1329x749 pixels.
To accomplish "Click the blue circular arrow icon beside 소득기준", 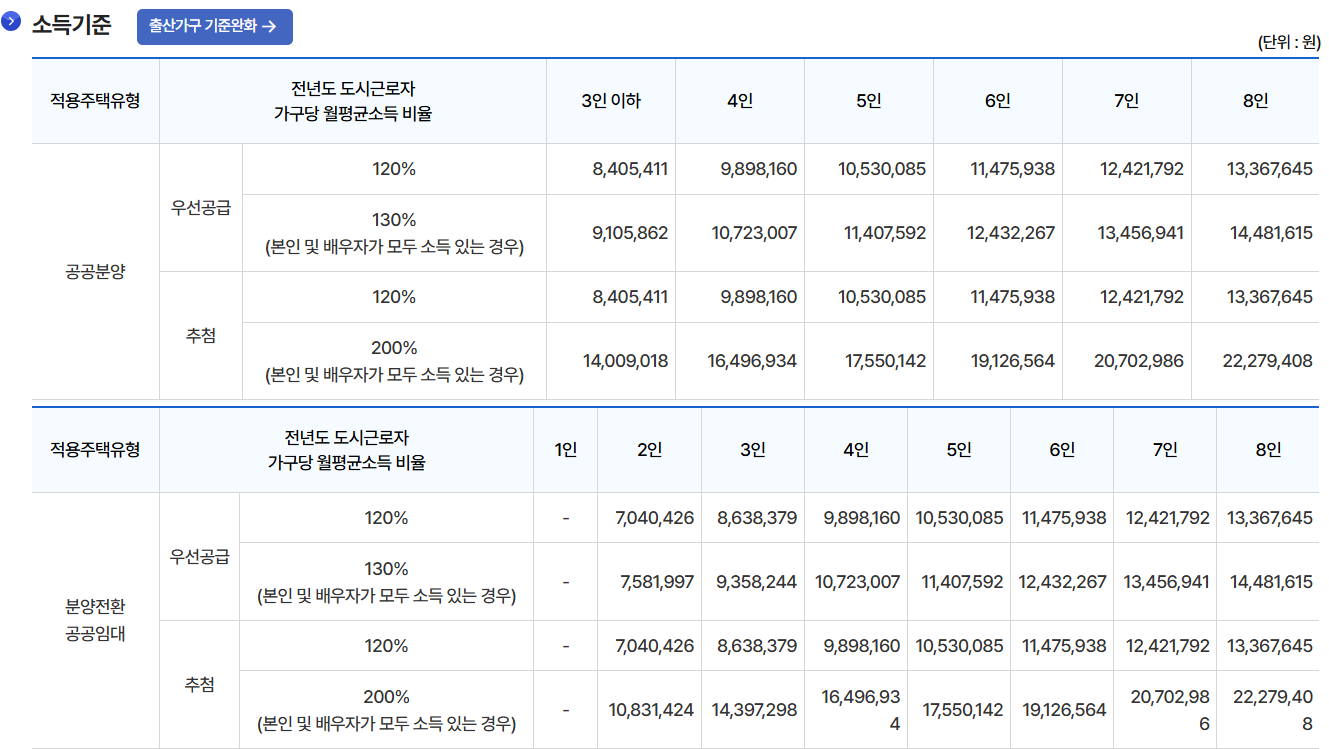I will coord(10,19).
